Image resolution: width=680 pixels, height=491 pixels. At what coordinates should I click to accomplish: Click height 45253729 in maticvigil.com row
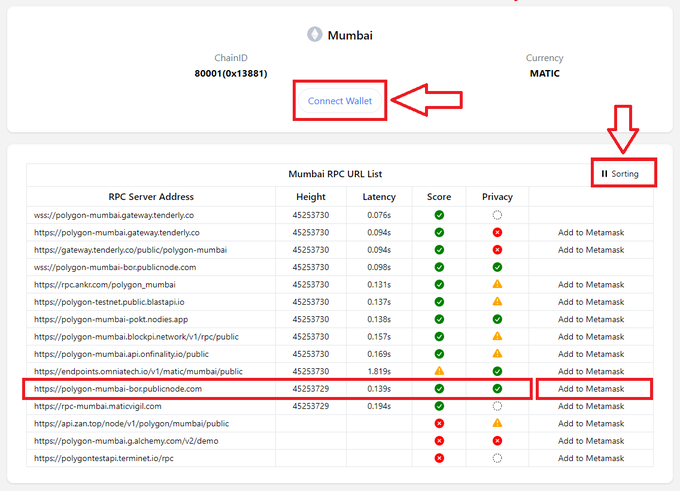coord(311,406)
